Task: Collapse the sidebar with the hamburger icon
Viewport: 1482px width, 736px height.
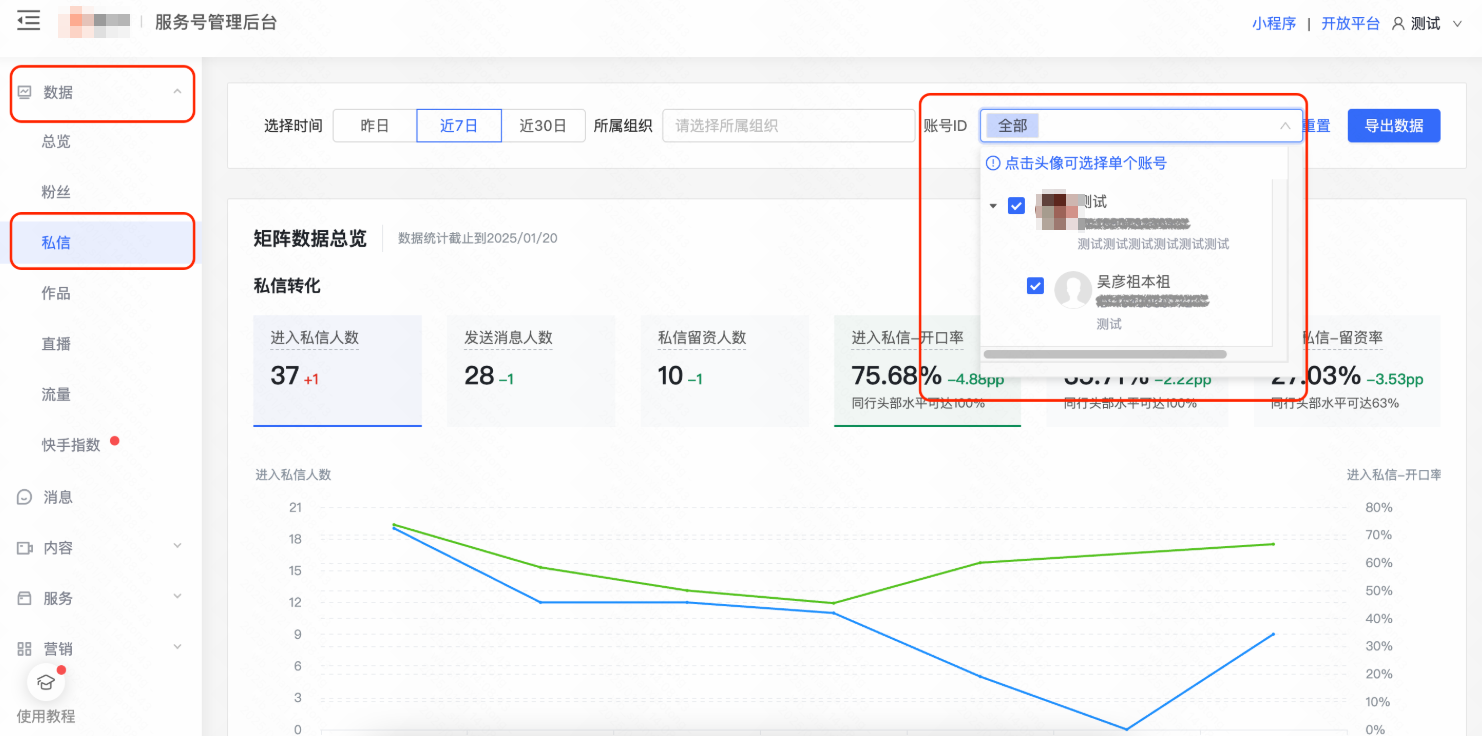Action: 28,20
